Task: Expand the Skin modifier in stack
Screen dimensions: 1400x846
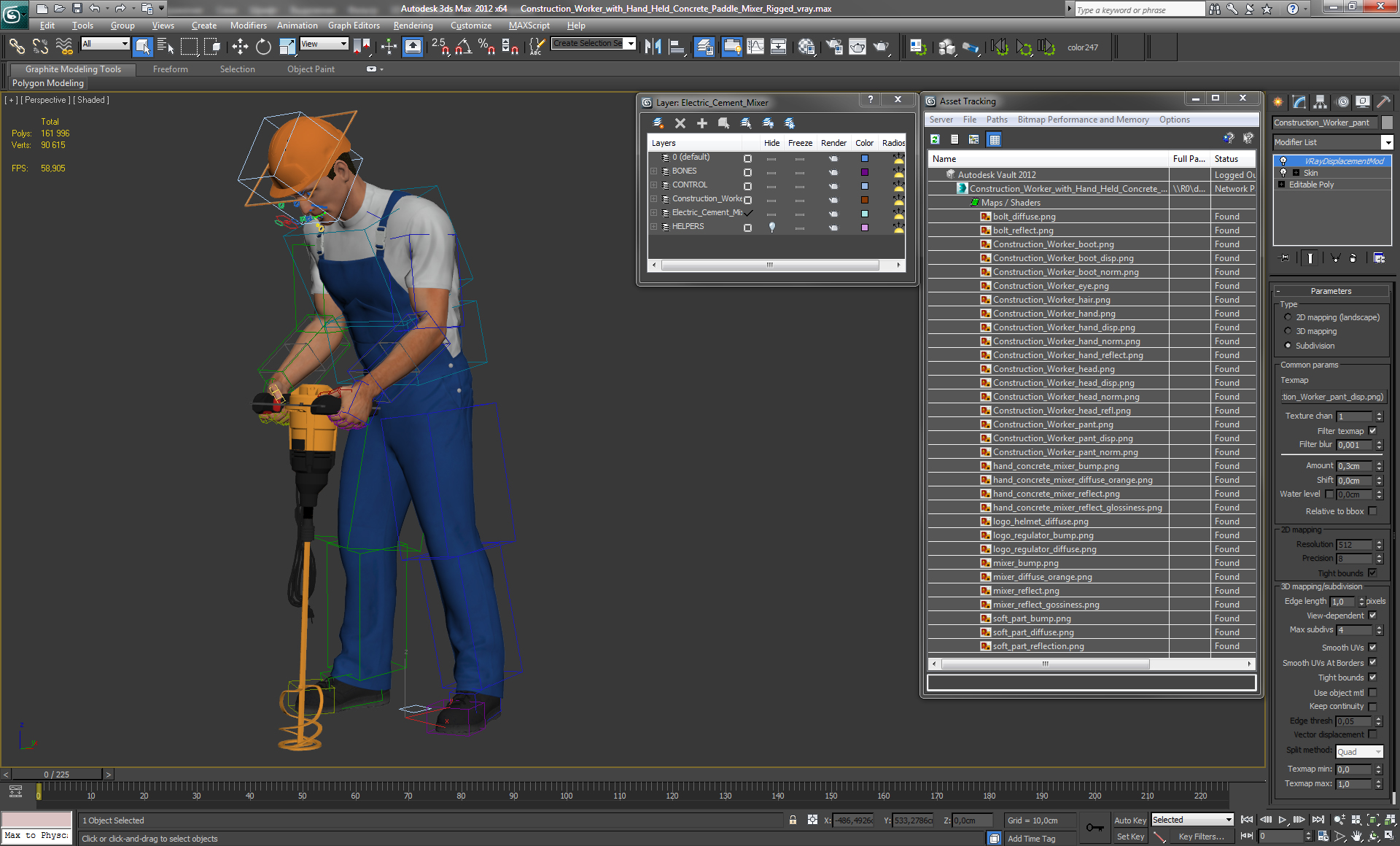Action: point(1296,173)
